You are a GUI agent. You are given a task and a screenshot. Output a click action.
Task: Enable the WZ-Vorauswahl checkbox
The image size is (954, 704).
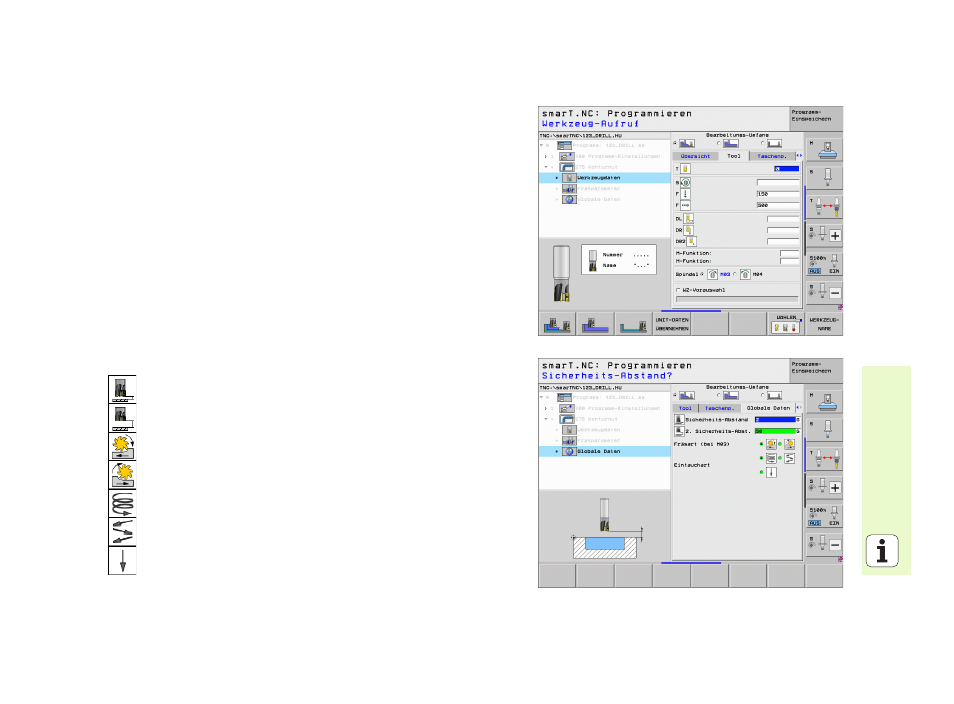(x=678, y=290)
